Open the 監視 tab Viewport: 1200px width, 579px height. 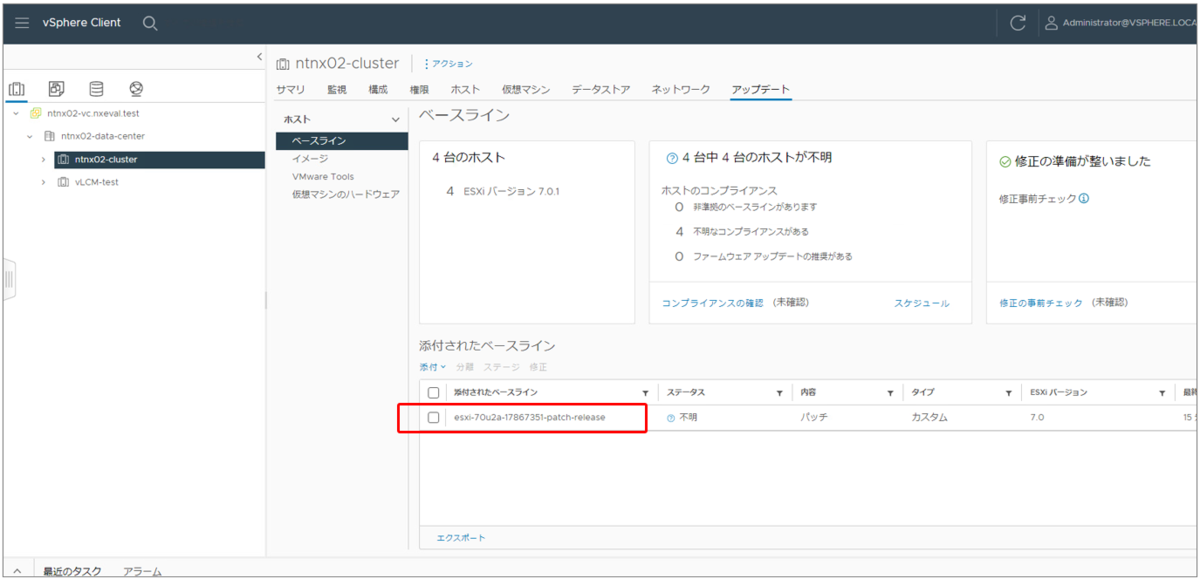(336, 89)
